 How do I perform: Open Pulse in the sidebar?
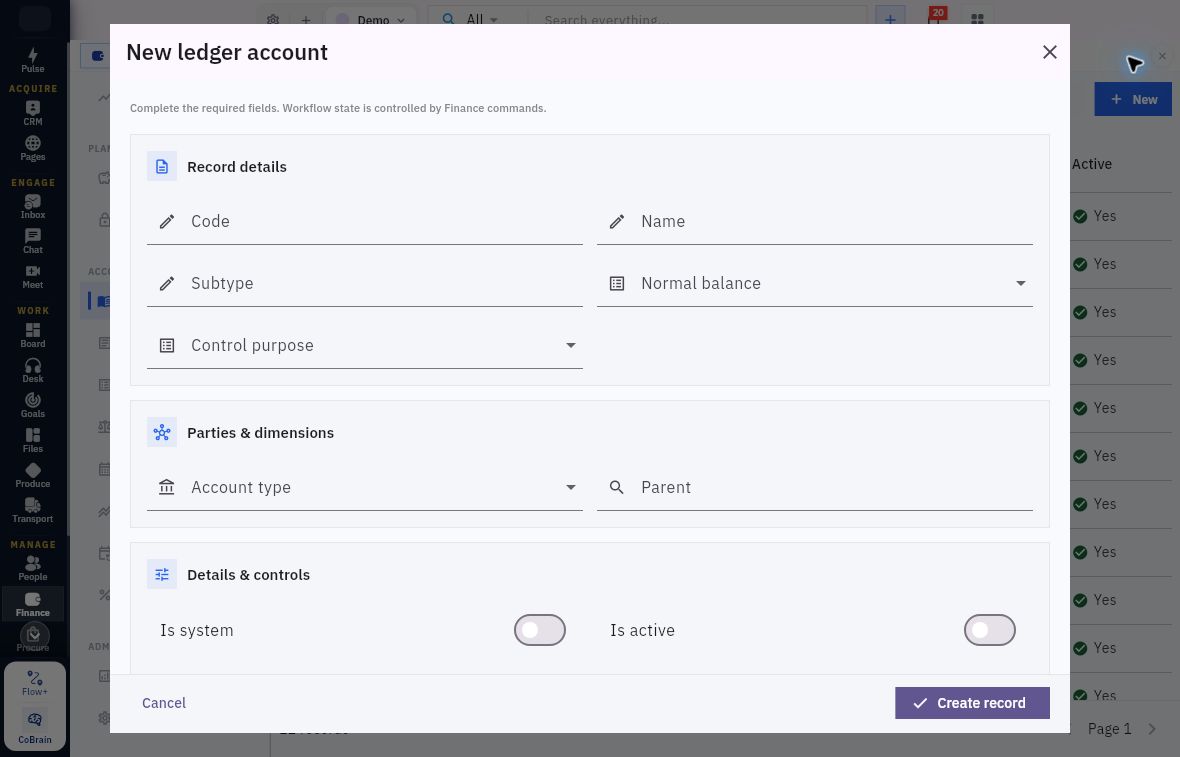tap(32, 60)
